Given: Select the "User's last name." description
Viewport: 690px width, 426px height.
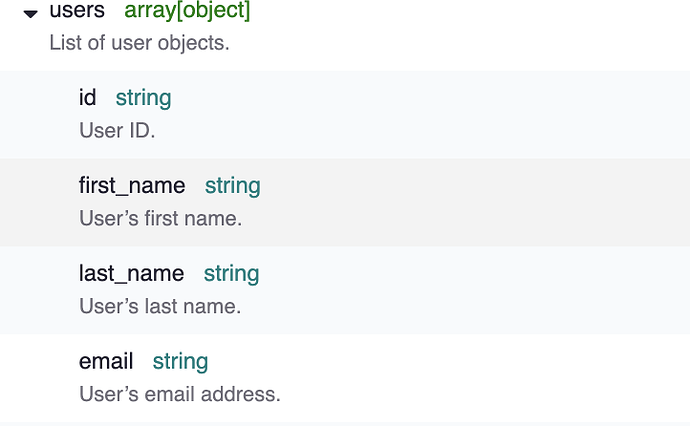Looking at the screenshot, I should click(160, 306).
